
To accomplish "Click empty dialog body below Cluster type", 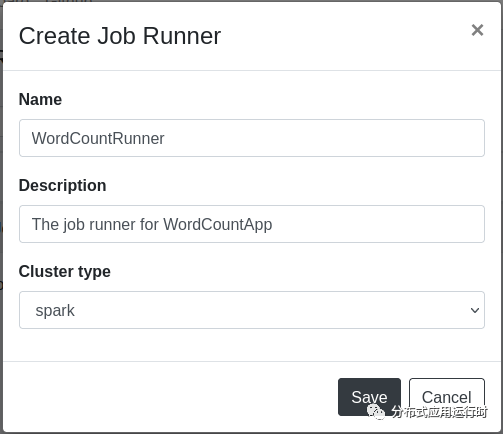I will pos(252,345).
